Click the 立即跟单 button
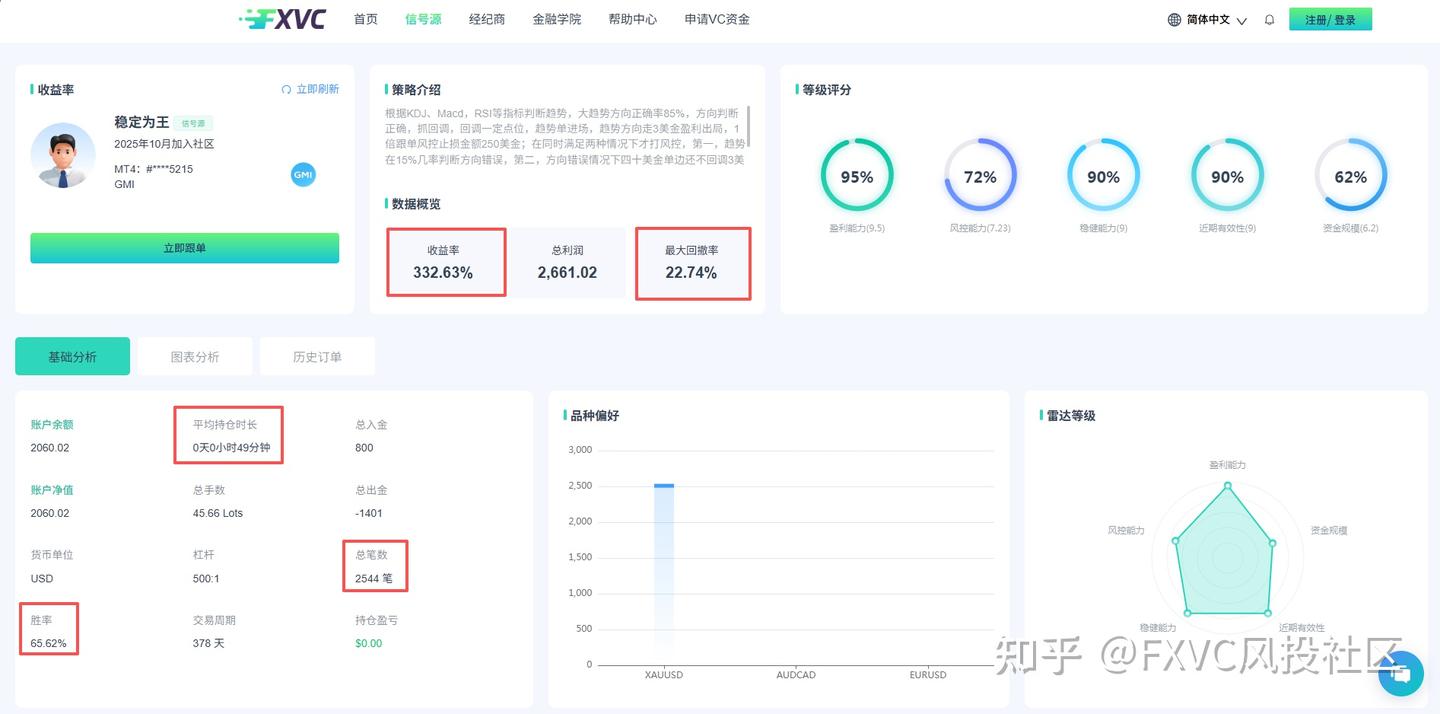 pos(184,247)
